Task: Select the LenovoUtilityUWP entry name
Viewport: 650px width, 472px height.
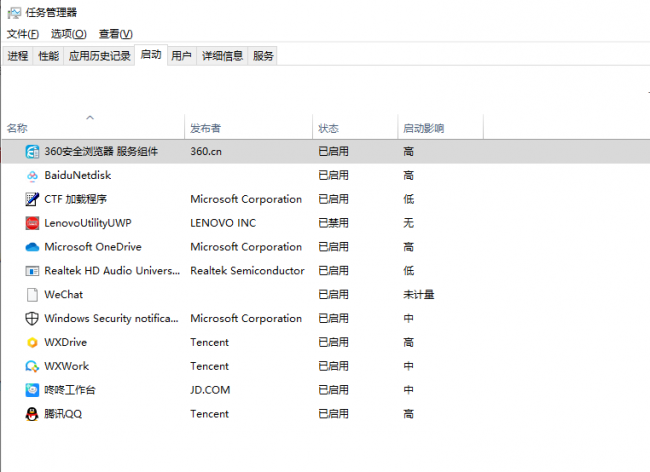Action: pos(88,223)
